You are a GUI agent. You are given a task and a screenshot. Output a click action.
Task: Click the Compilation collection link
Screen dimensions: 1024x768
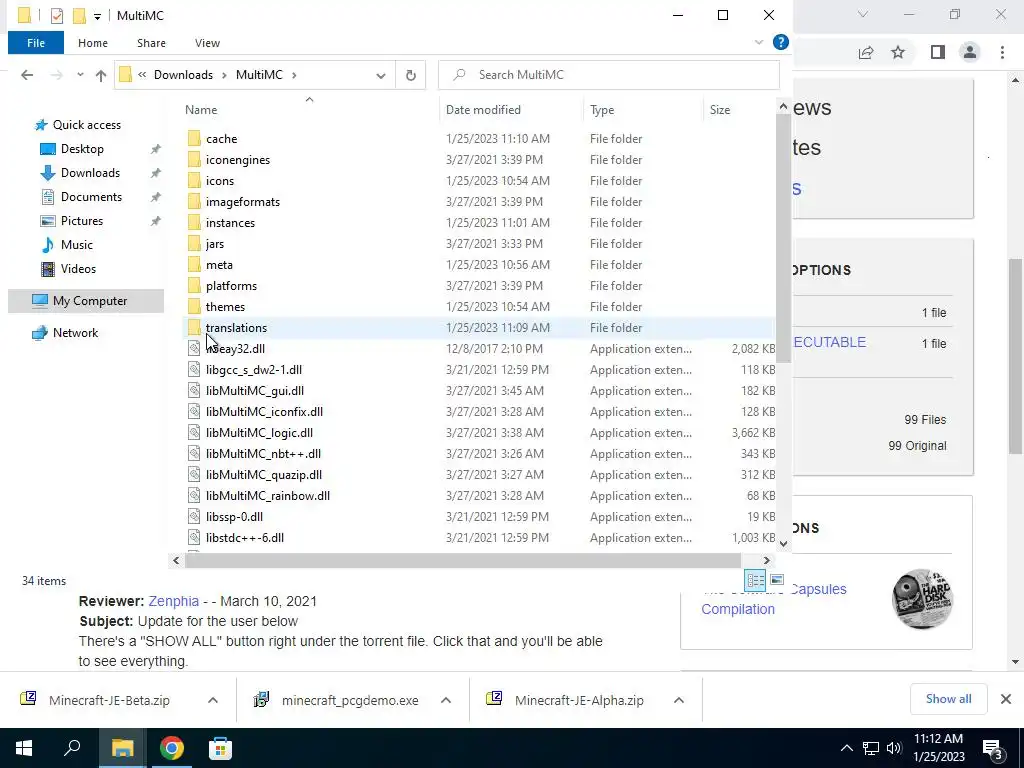click(x=738, y=609)
